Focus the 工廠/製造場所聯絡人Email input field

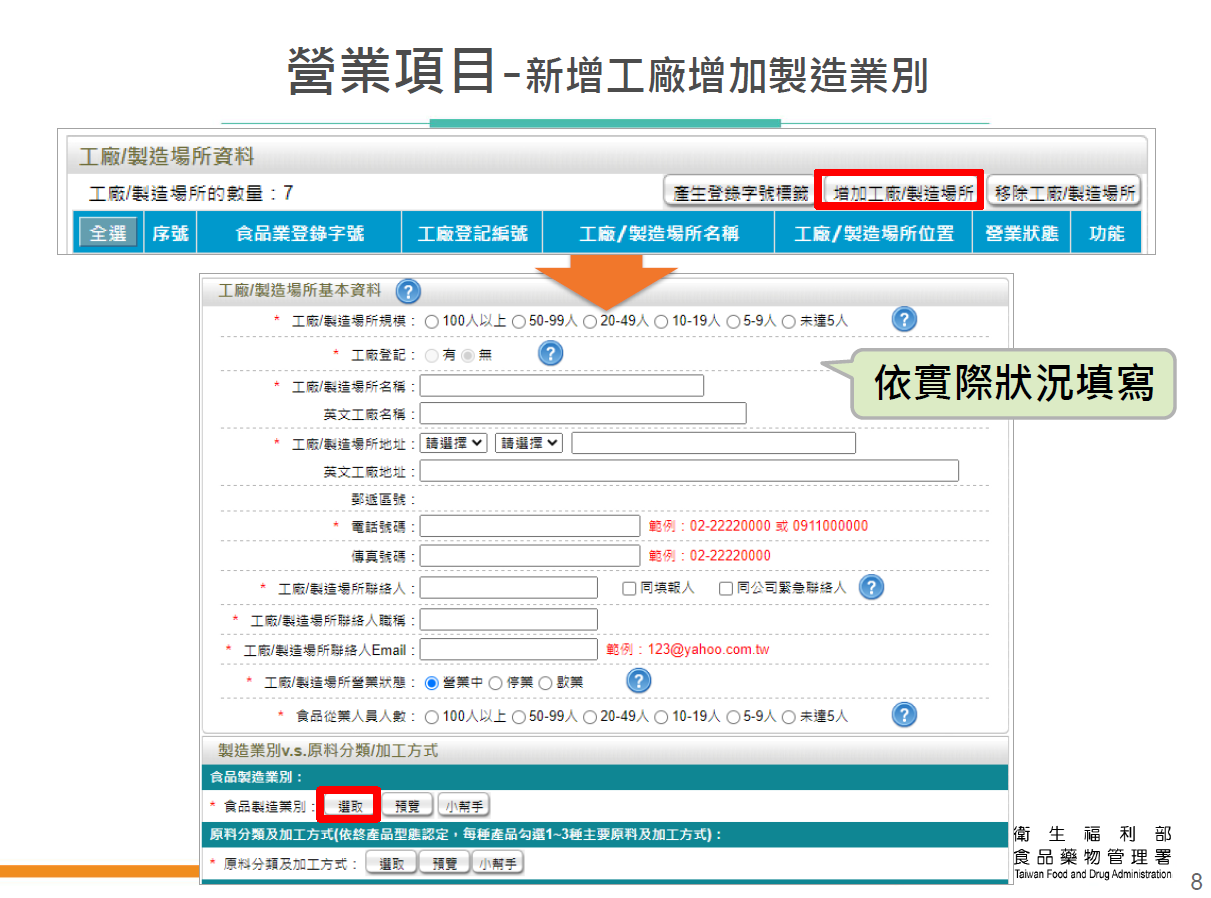pyautogui.click(x=509, y=650)
